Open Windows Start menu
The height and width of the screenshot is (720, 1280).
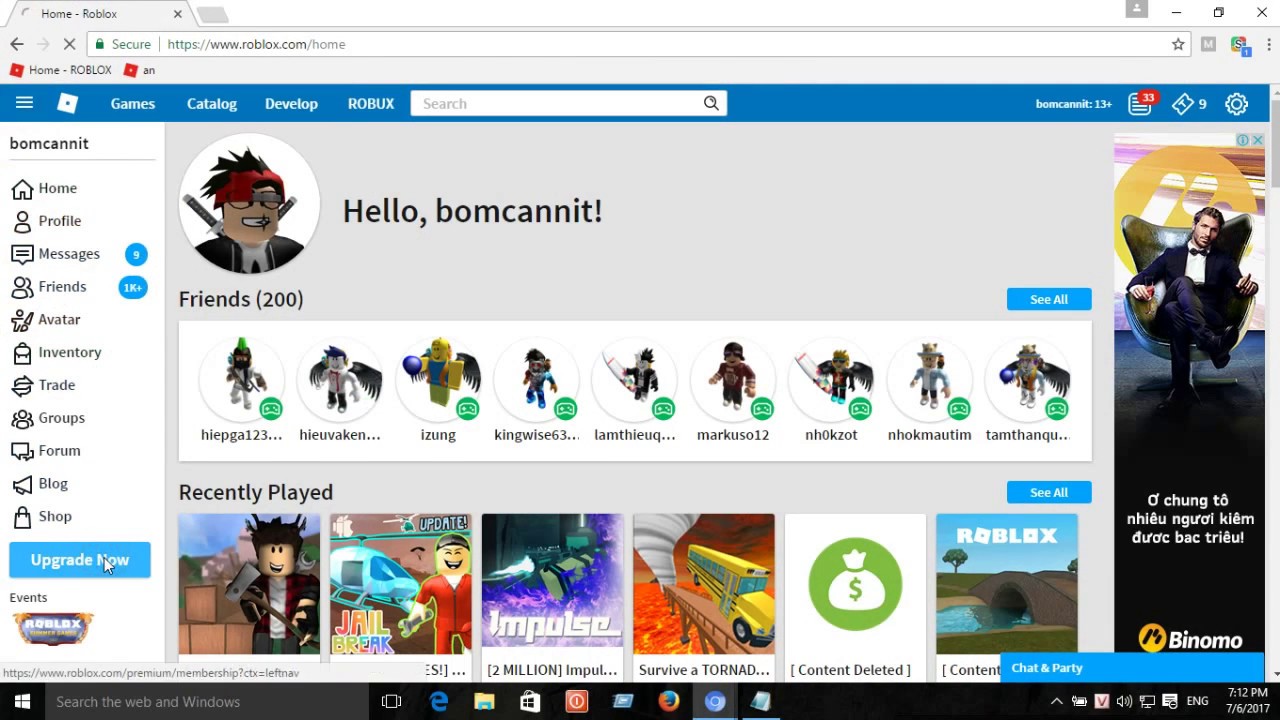22,702
